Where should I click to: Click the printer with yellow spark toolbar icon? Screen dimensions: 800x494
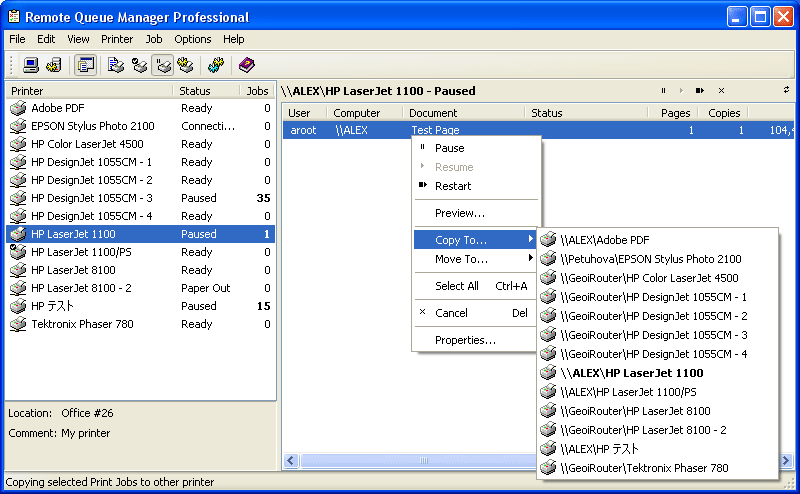tap(185, 65)
